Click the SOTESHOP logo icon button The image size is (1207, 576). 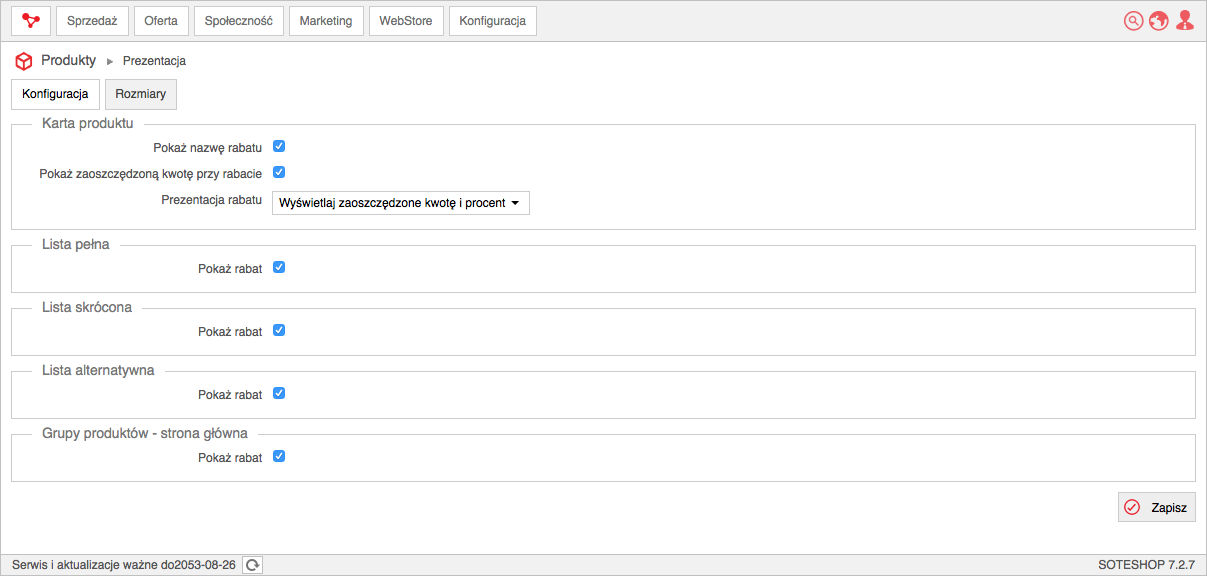point(31,21)
